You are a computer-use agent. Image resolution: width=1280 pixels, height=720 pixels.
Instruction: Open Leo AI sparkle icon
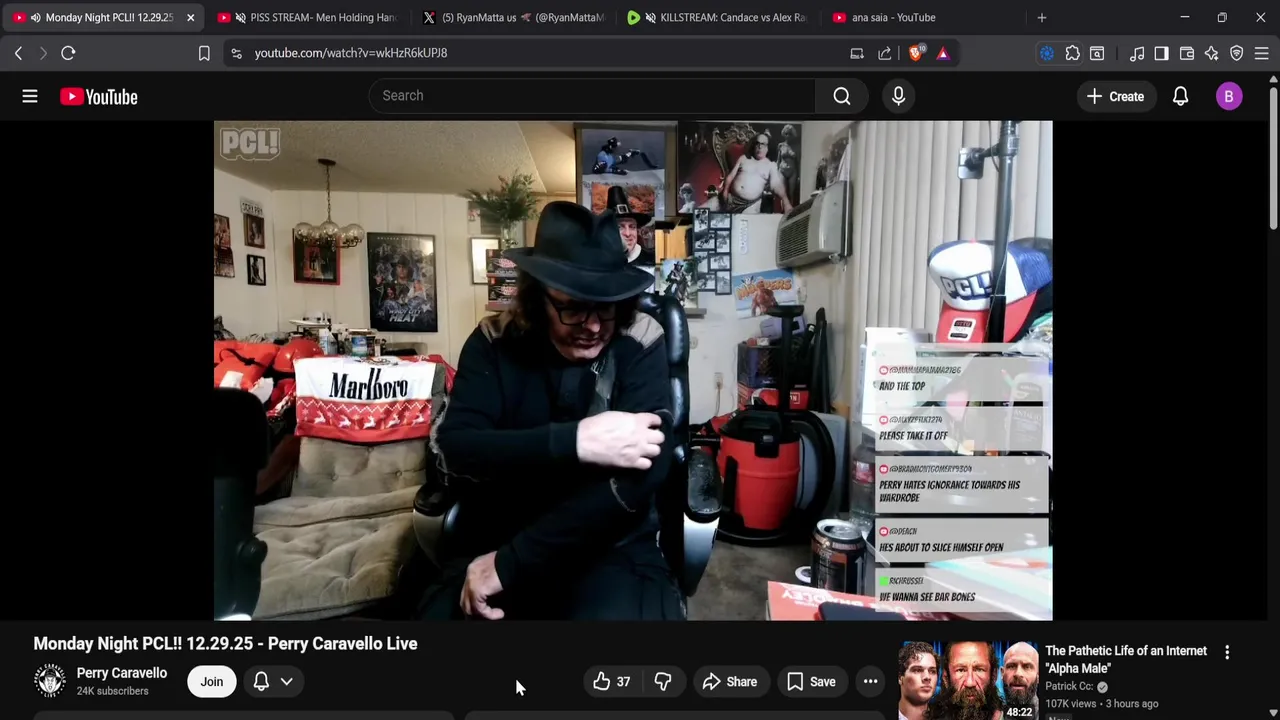(1211, 53)
